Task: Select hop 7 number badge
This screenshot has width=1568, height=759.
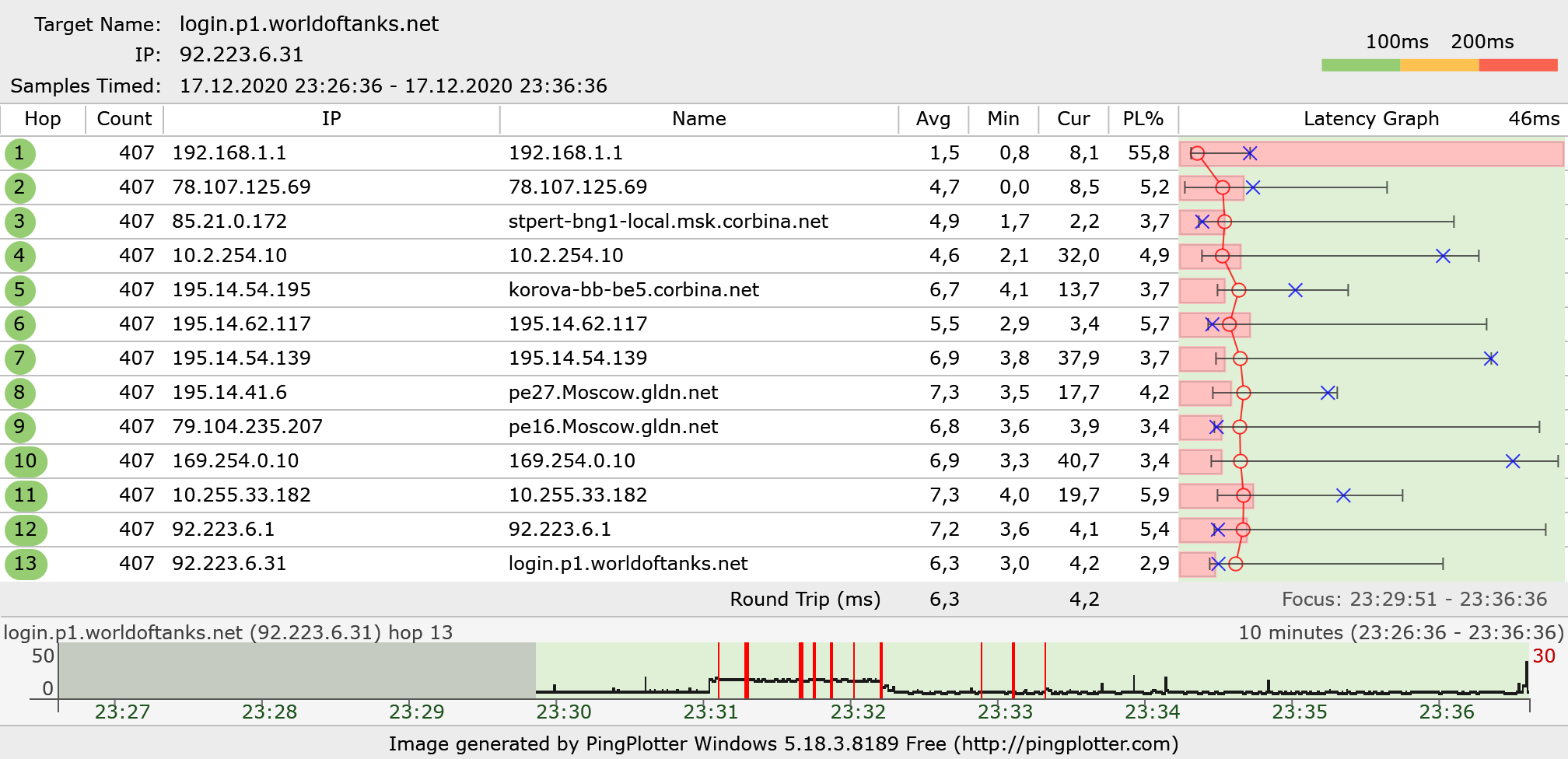Action: coord(19,359)
